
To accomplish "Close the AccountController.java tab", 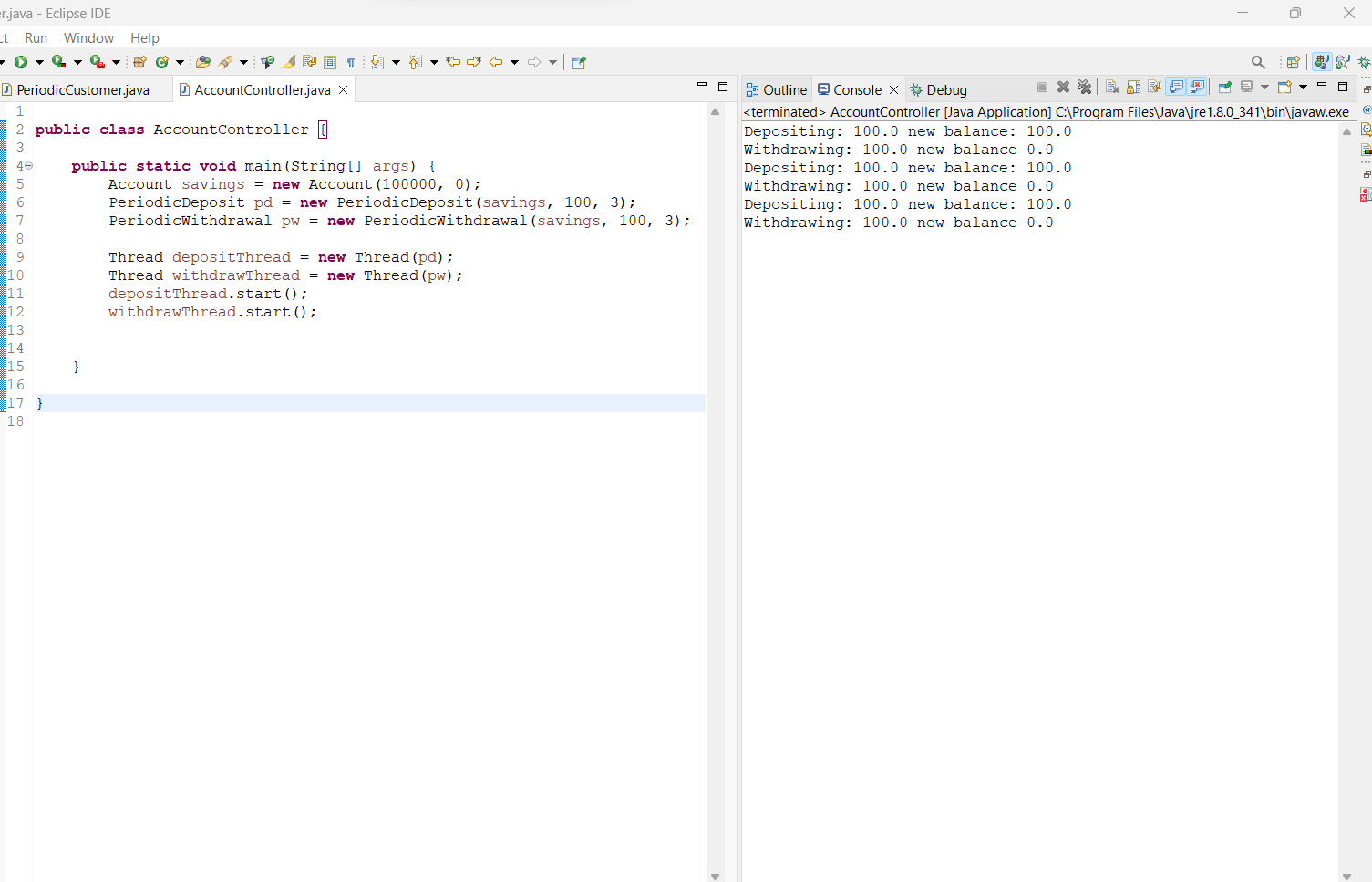I will (344, 89).
